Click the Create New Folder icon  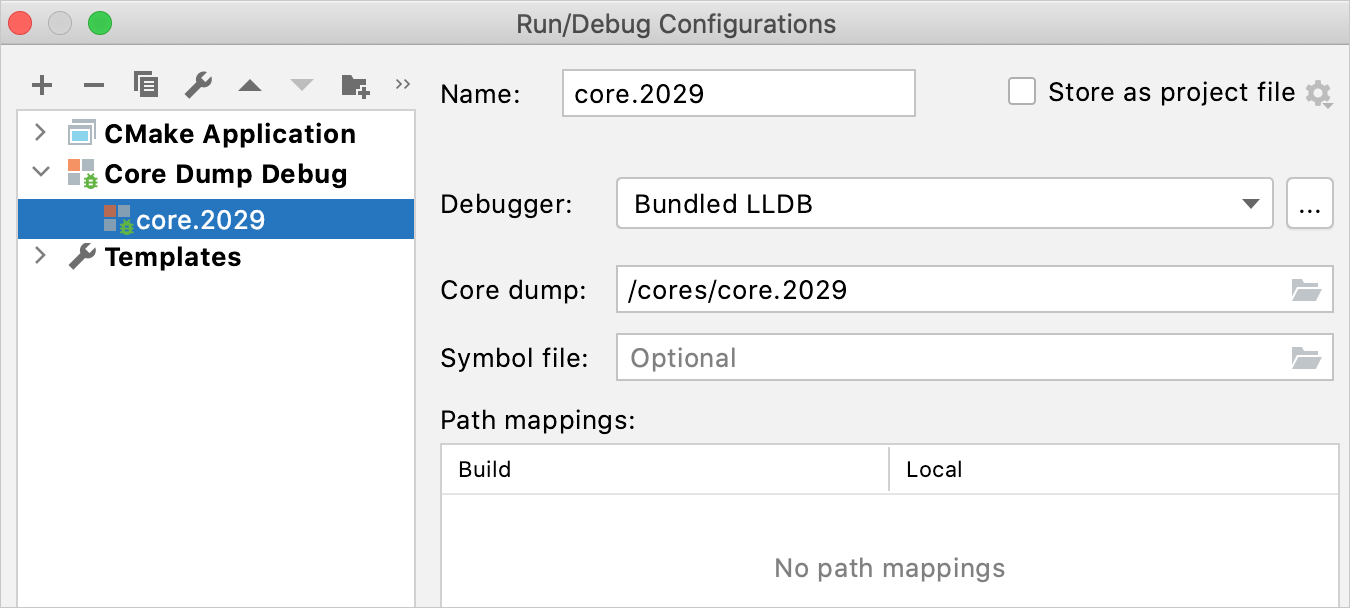[x=355, y=86]
